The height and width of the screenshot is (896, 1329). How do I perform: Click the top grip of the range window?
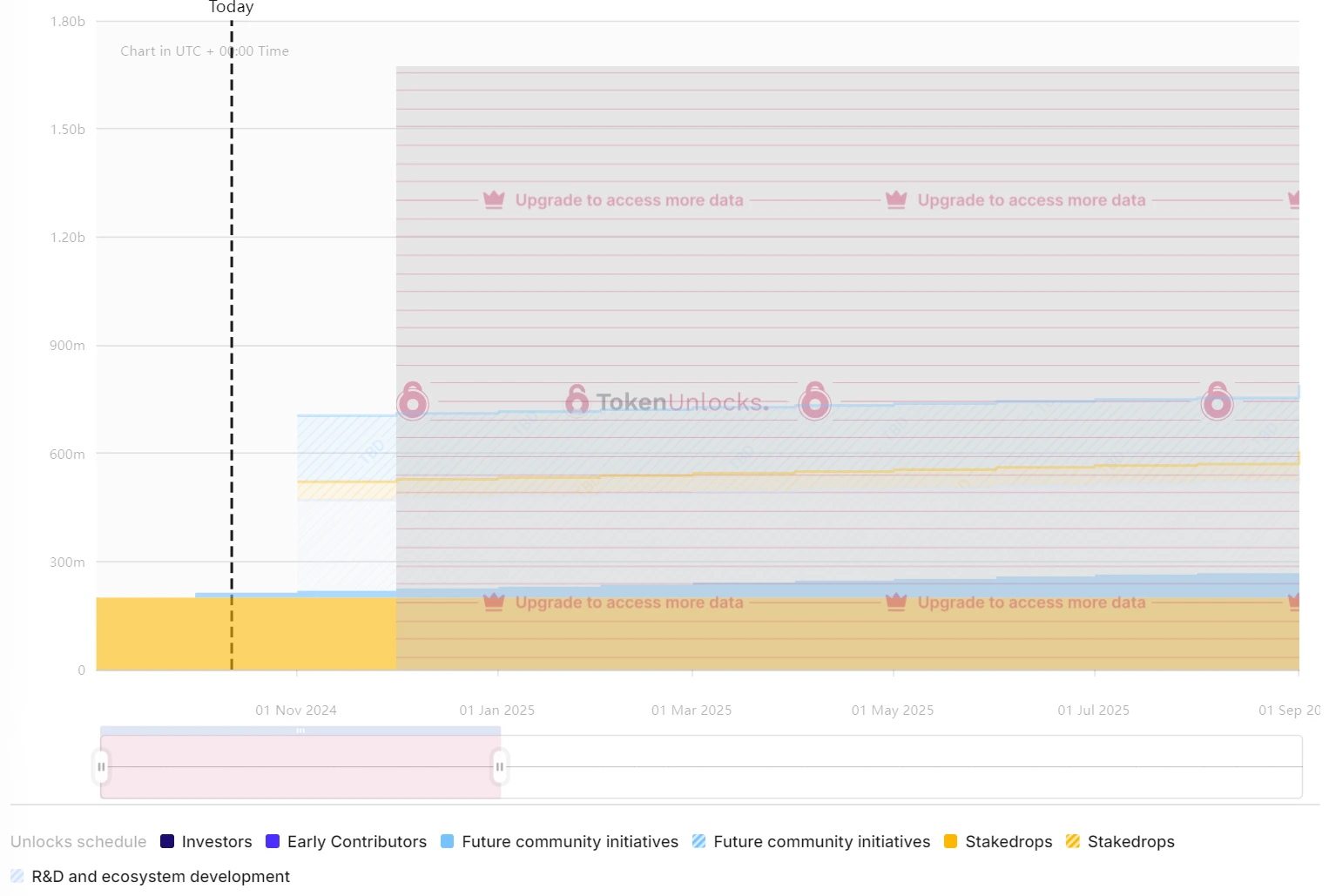coord(300,731)
